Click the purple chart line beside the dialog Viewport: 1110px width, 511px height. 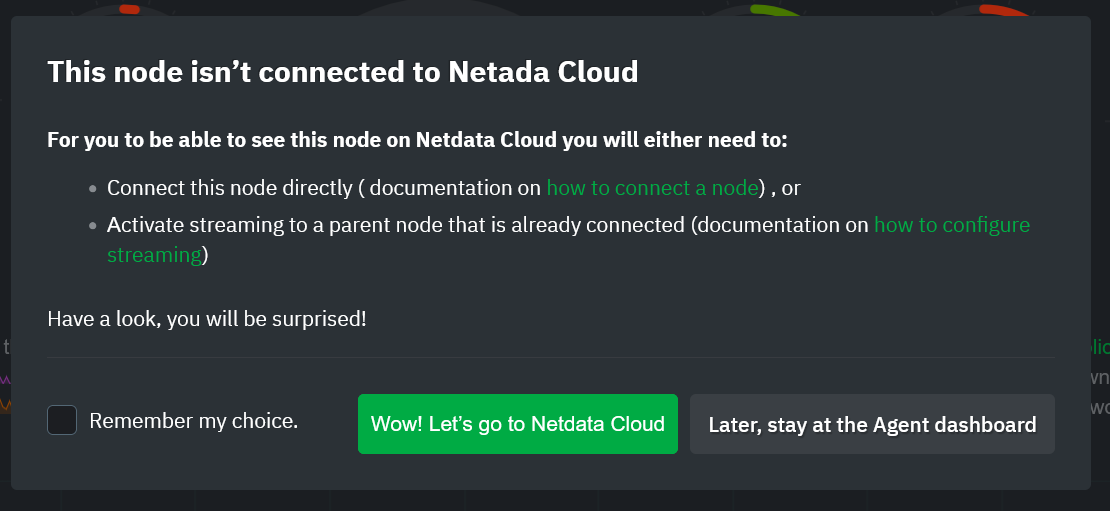(5, 379)
